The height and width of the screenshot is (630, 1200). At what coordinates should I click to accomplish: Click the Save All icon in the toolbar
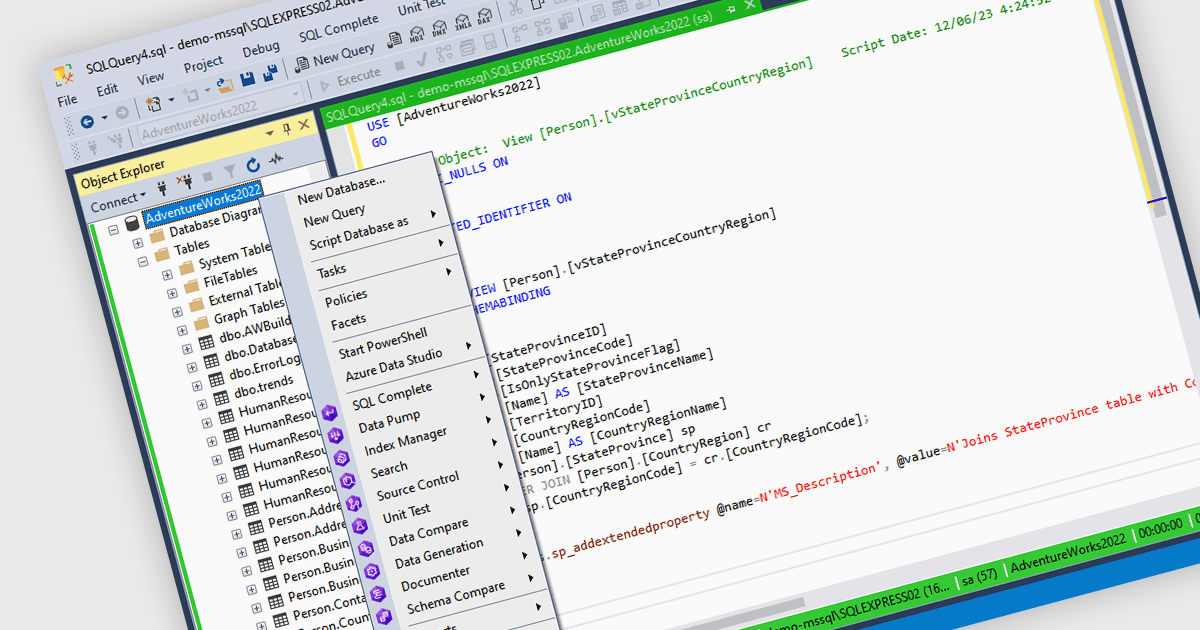(270, 74)
